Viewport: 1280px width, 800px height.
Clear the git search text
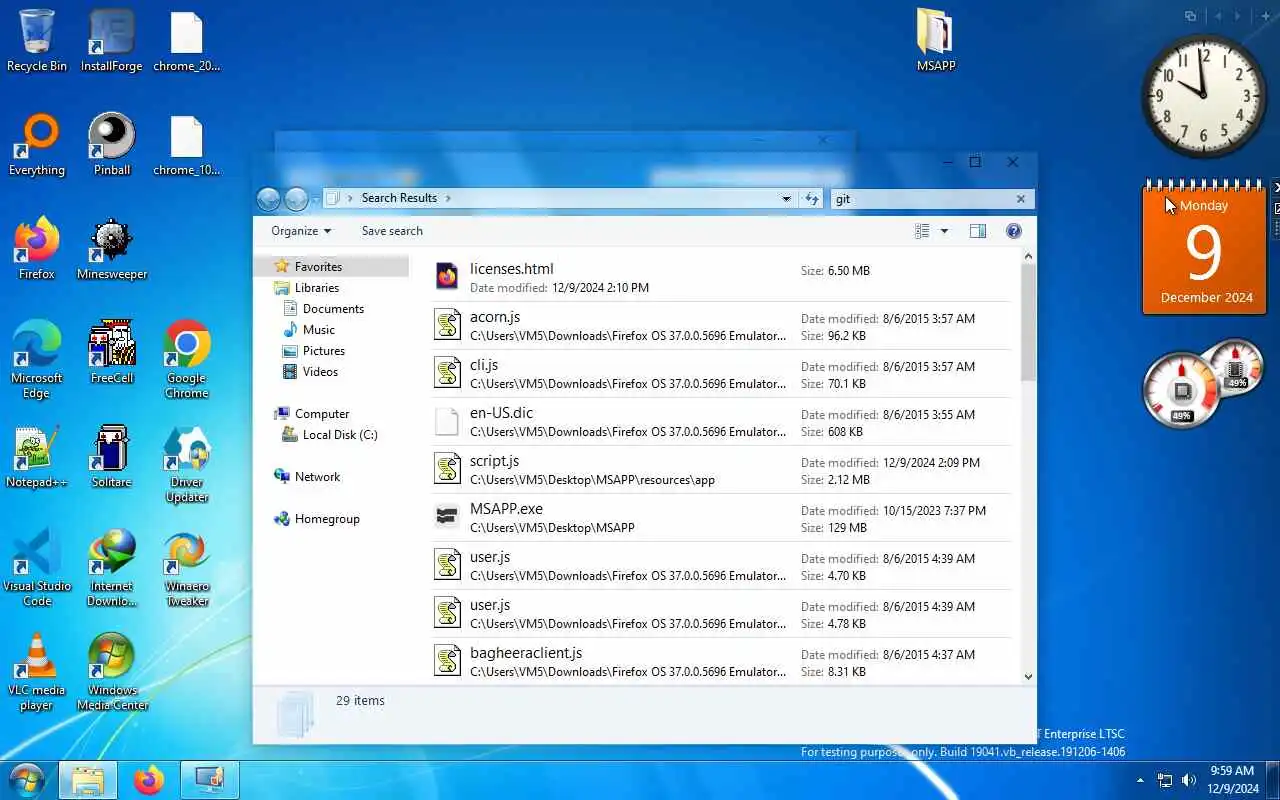(x=1021, y=199)
